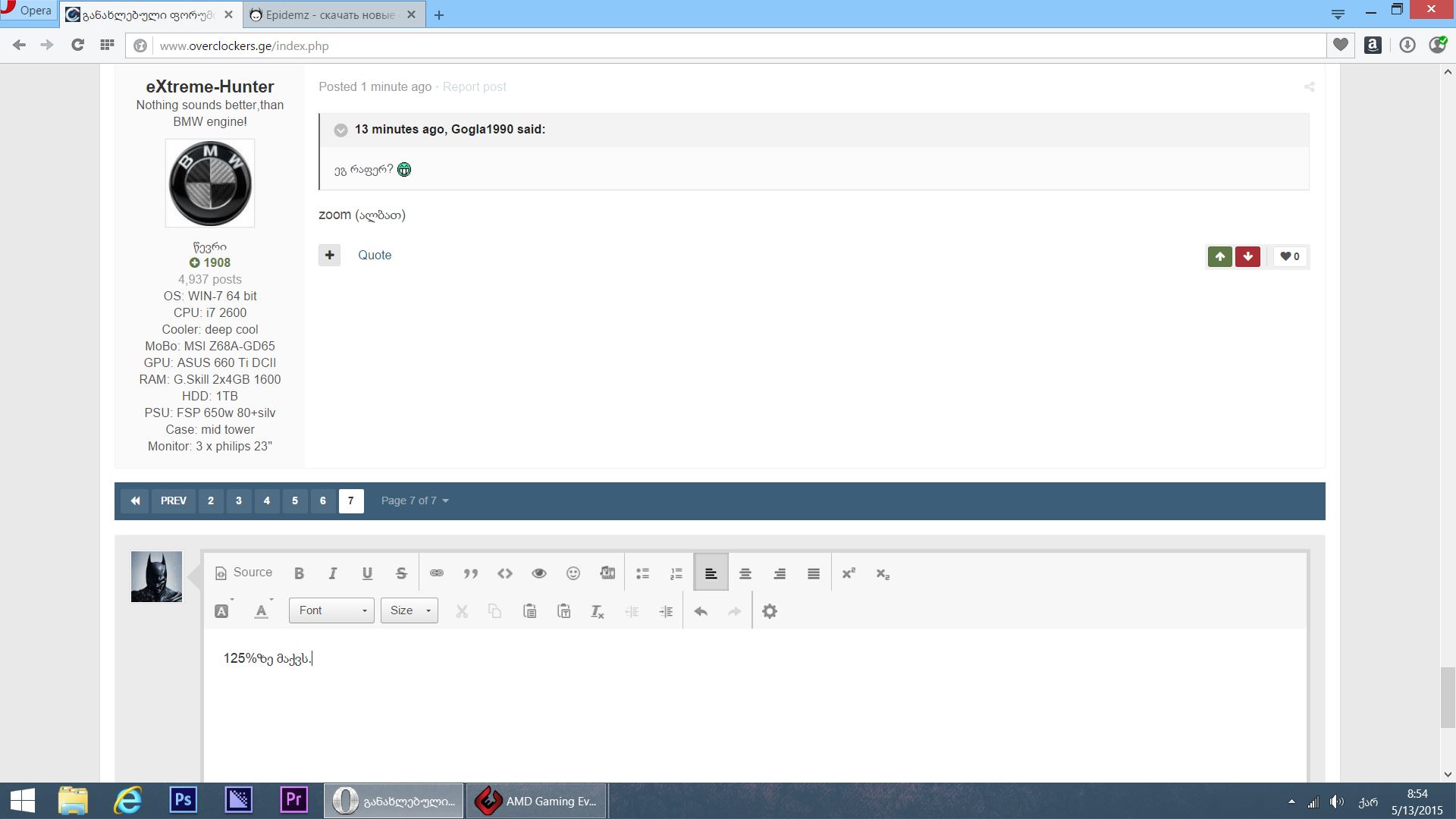Insert a bulleted list
The width and height of the screenshot is (1456, 819).
(x=642, y=573)
